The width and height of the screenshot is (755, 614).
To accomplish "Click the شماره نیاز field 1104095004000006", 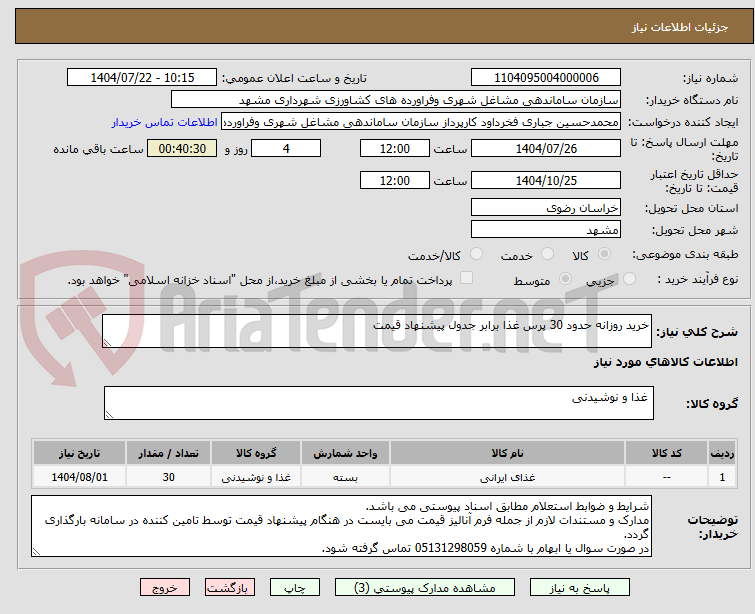I will tap(546, 78).
